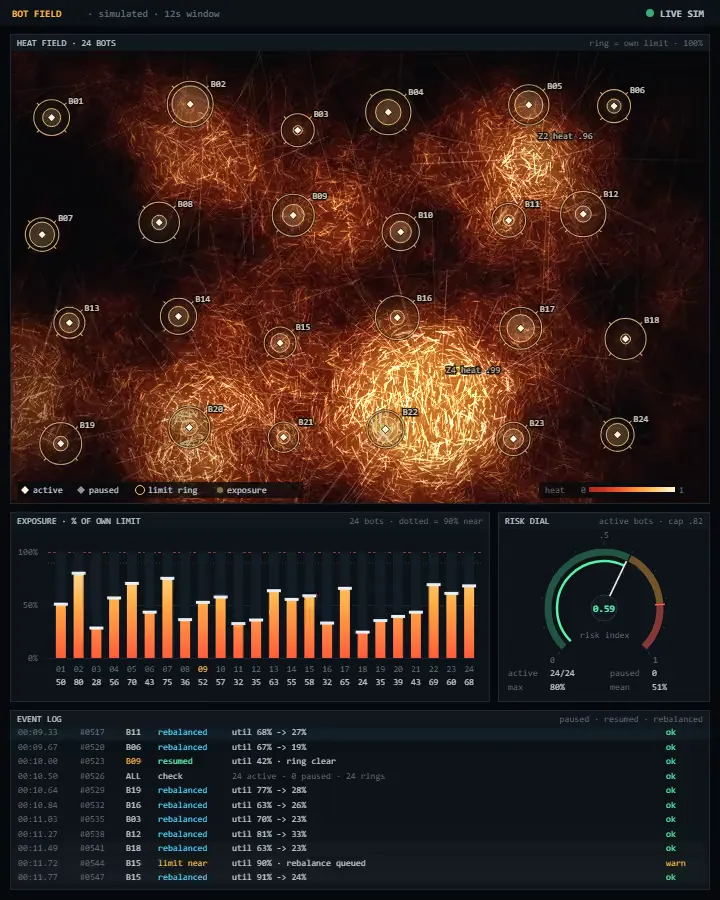
Task: Click the LIVE SIM status indicator
Action: coord(675,14)
